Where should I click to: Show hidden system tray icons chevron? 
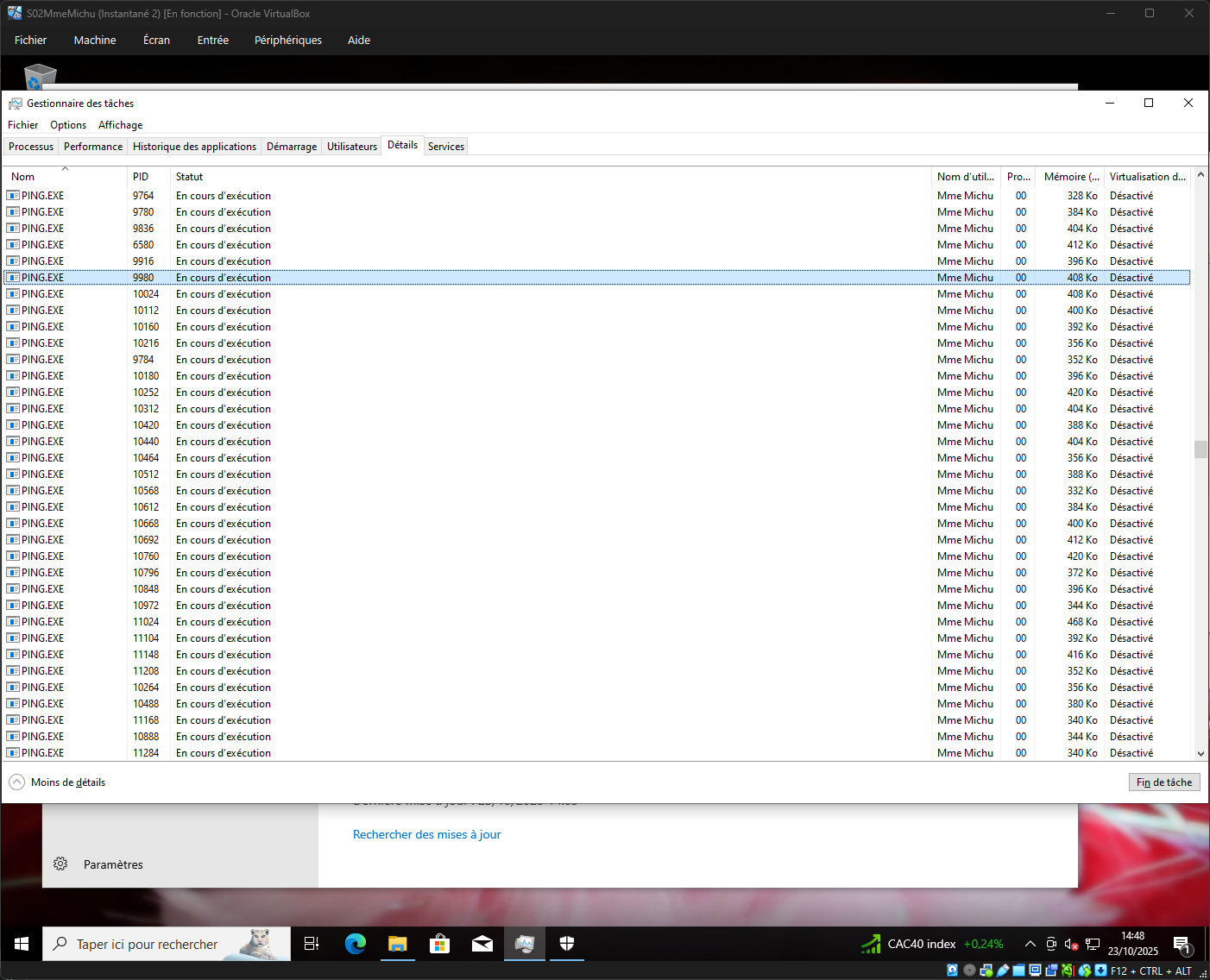click(1030, 944)
